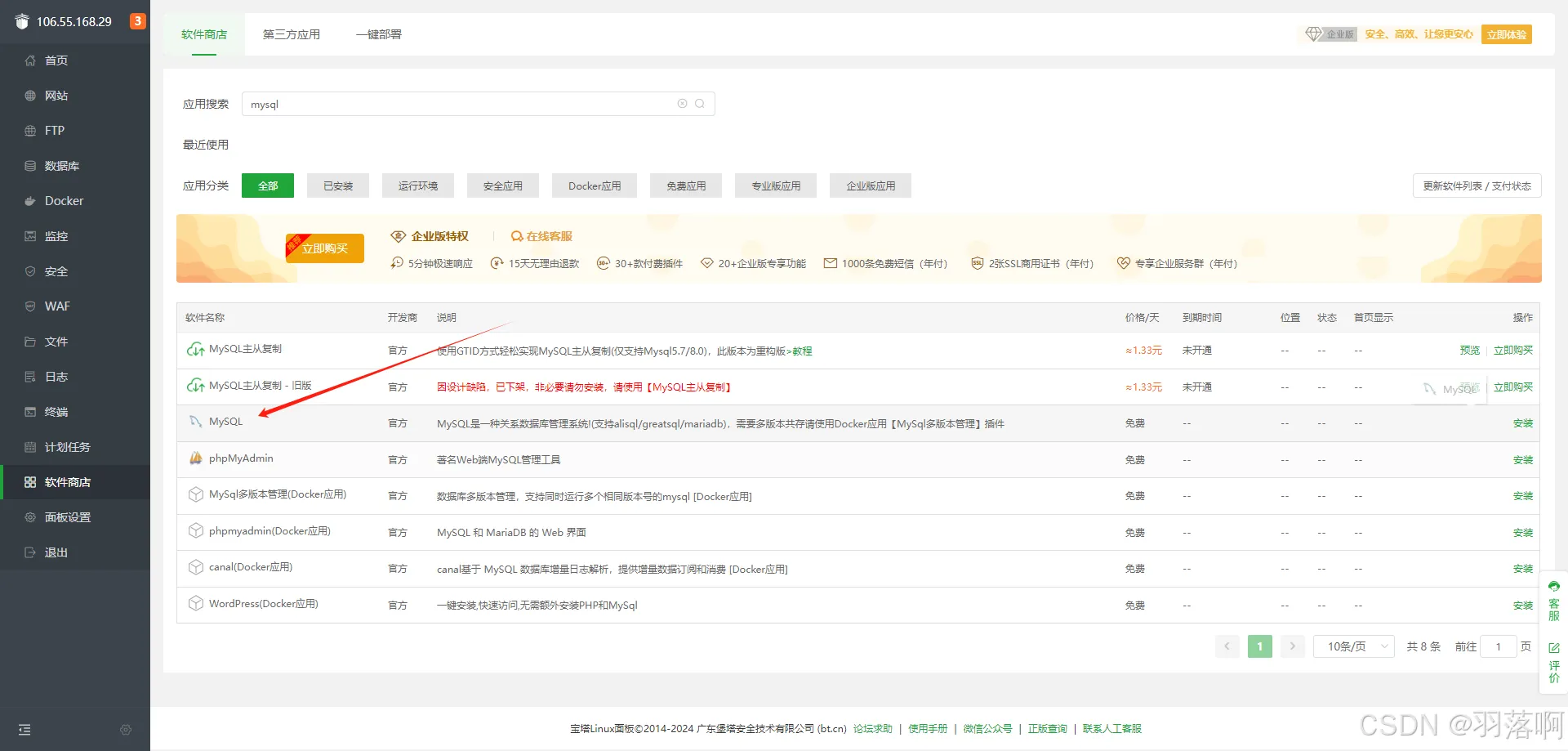
Task: Clear the mysql search text with x icon
Action: click(x=682, y=104)
